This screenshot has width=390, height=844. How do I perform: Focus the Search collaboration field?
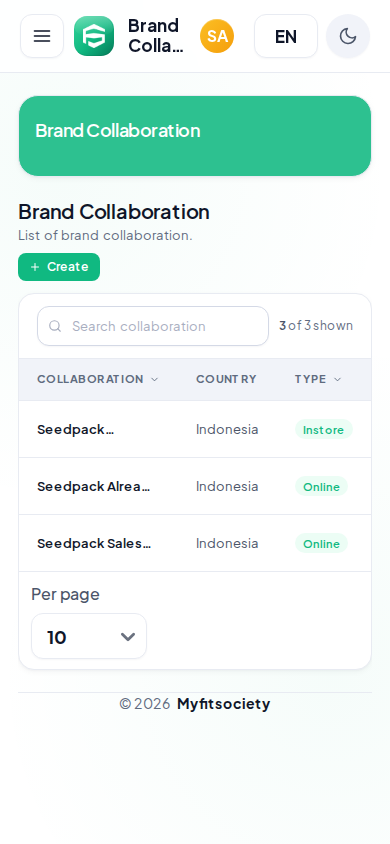[153, 326]
